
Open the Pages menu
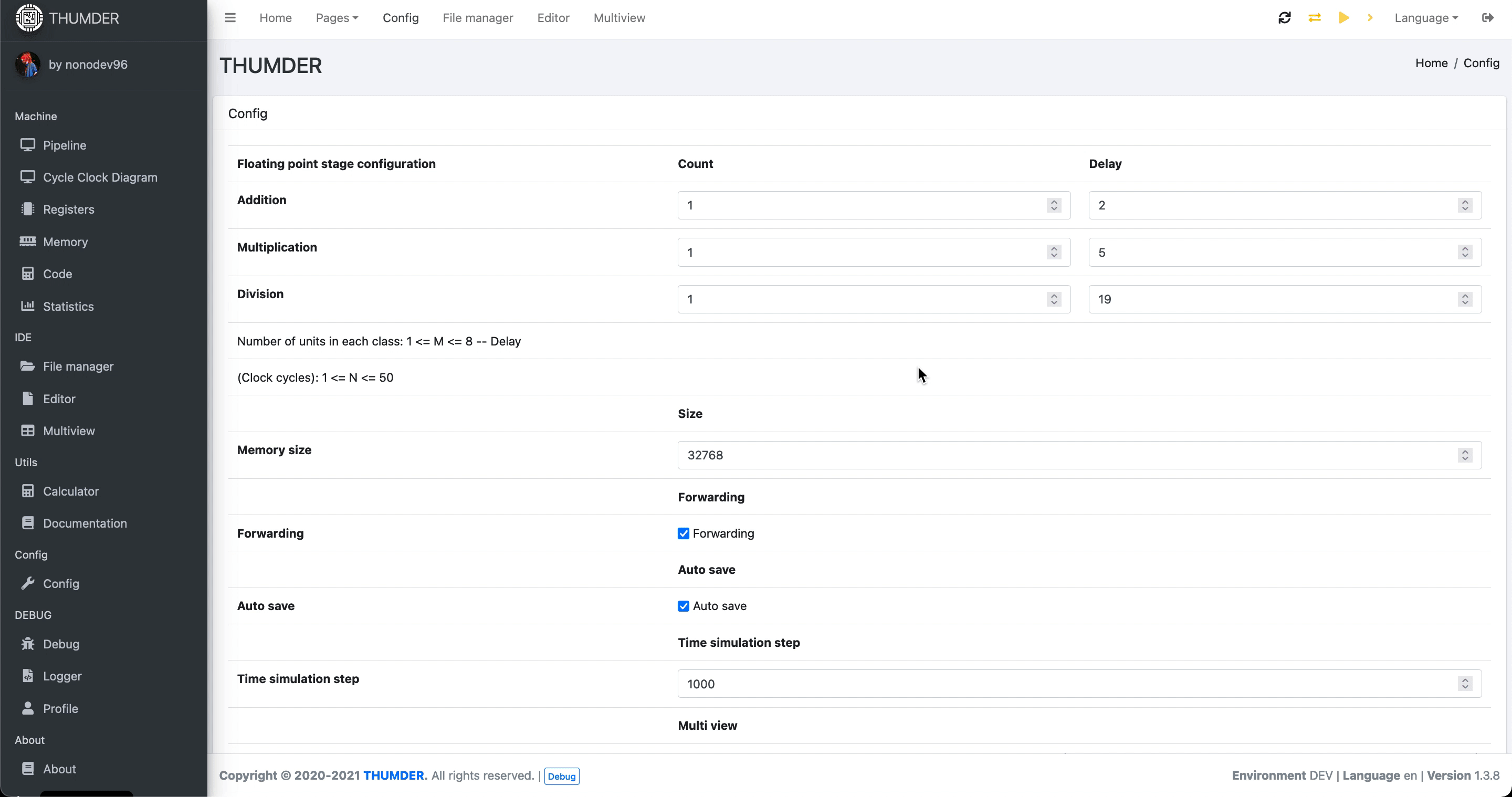[x=336, y=18]
